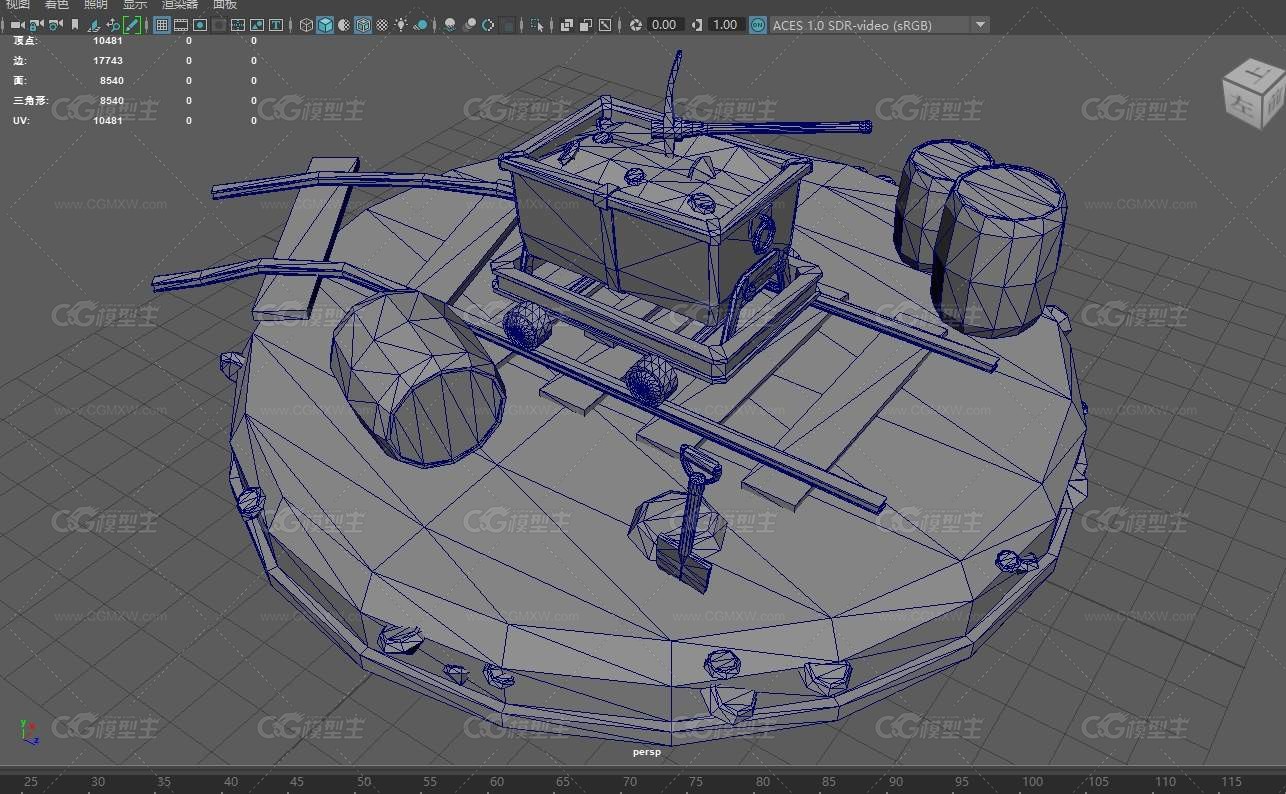Viewport: 1286px width, 794px height.
Task: Click Use Default Material half-sphere icon
Action: (x=344, y=25)
